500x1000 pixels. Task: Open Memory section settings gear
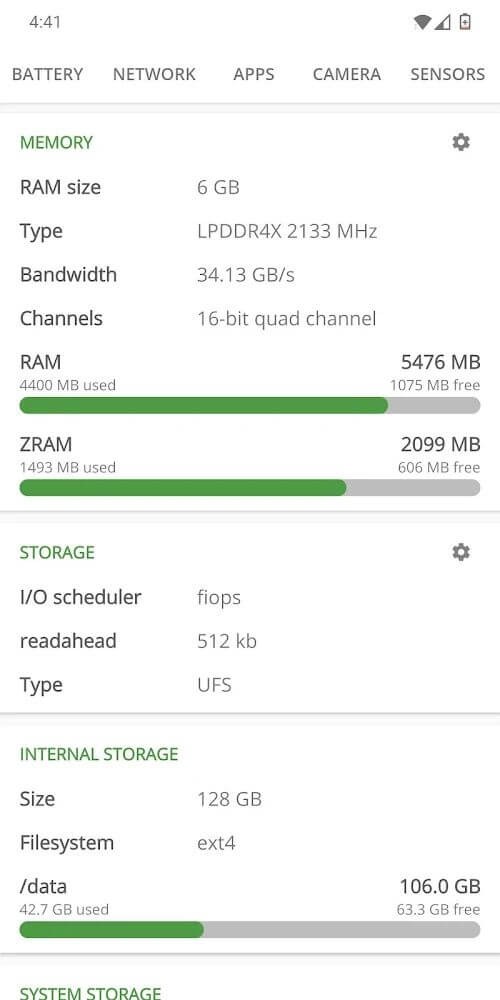[x=460, y=142]
